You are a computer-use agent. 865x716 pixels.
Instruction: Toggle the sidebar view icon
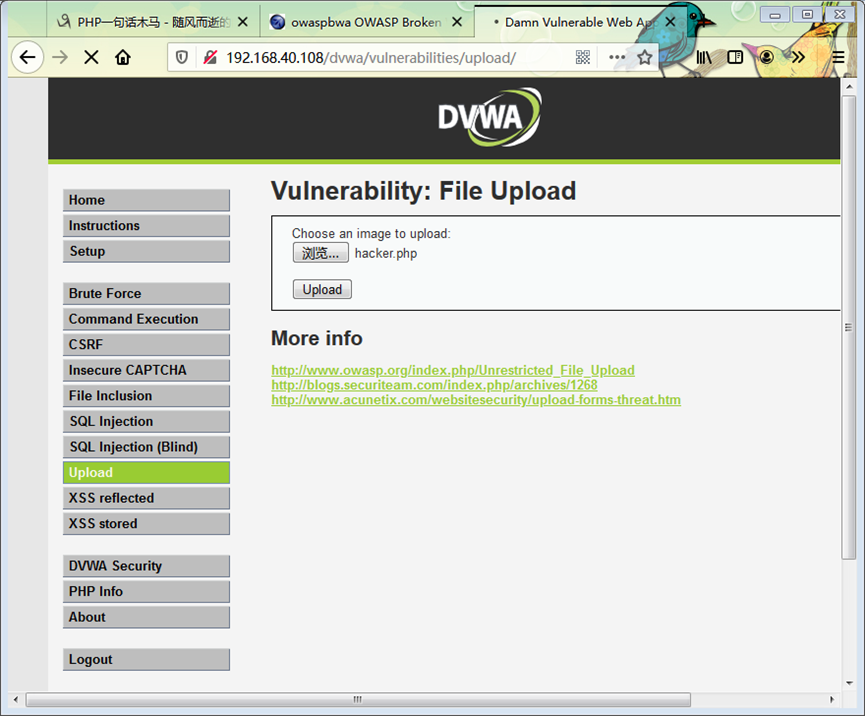point(735,57)
